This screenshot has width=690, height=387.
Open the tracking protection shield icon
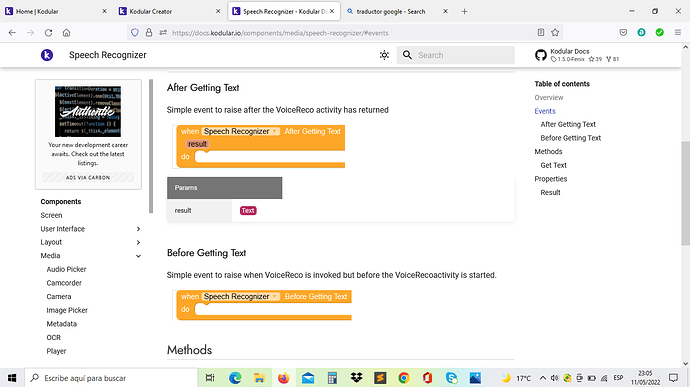[135, 33]
